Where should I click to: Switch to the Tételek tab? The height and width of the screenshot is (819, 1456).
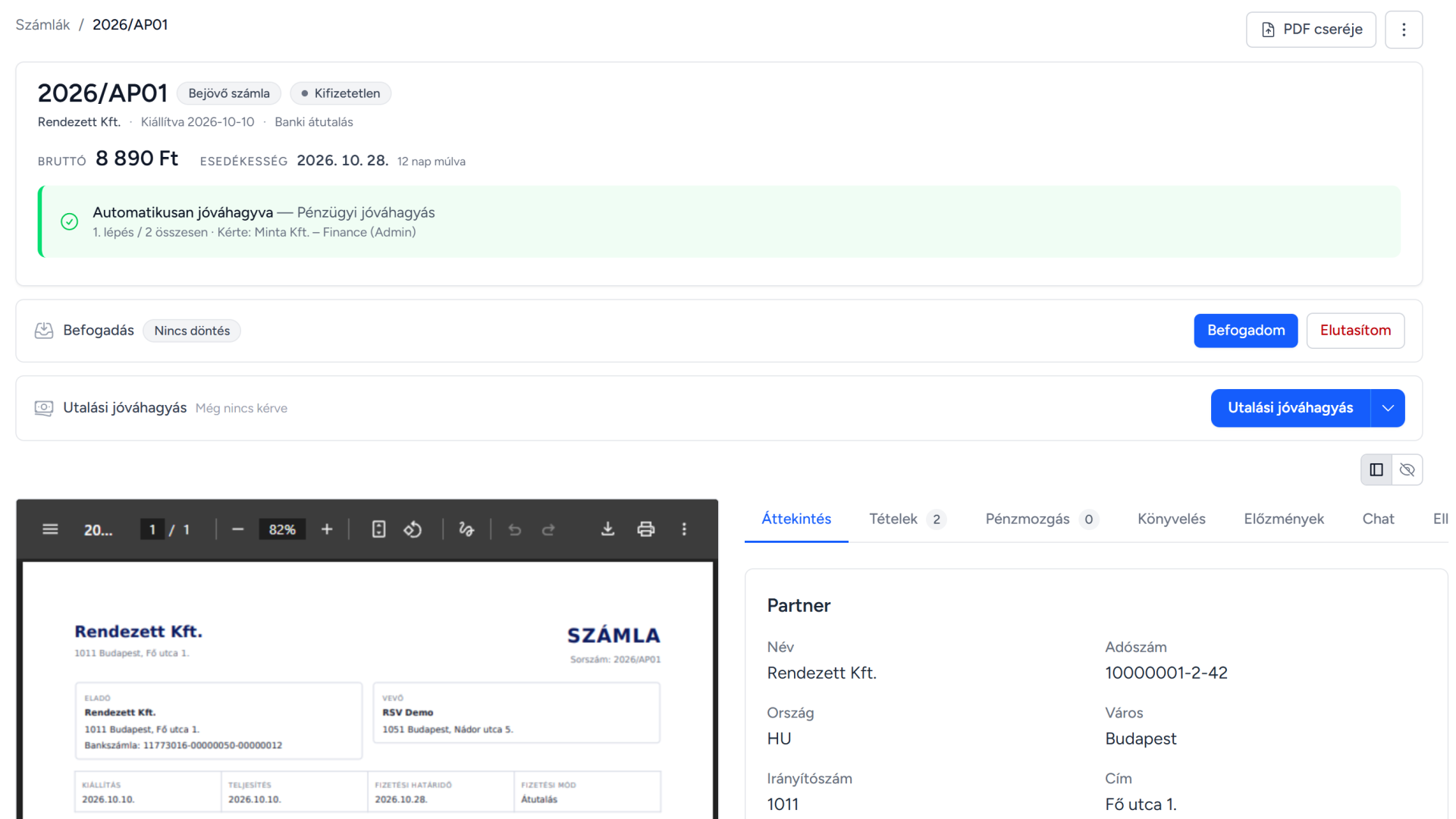[x=907, y=519]
